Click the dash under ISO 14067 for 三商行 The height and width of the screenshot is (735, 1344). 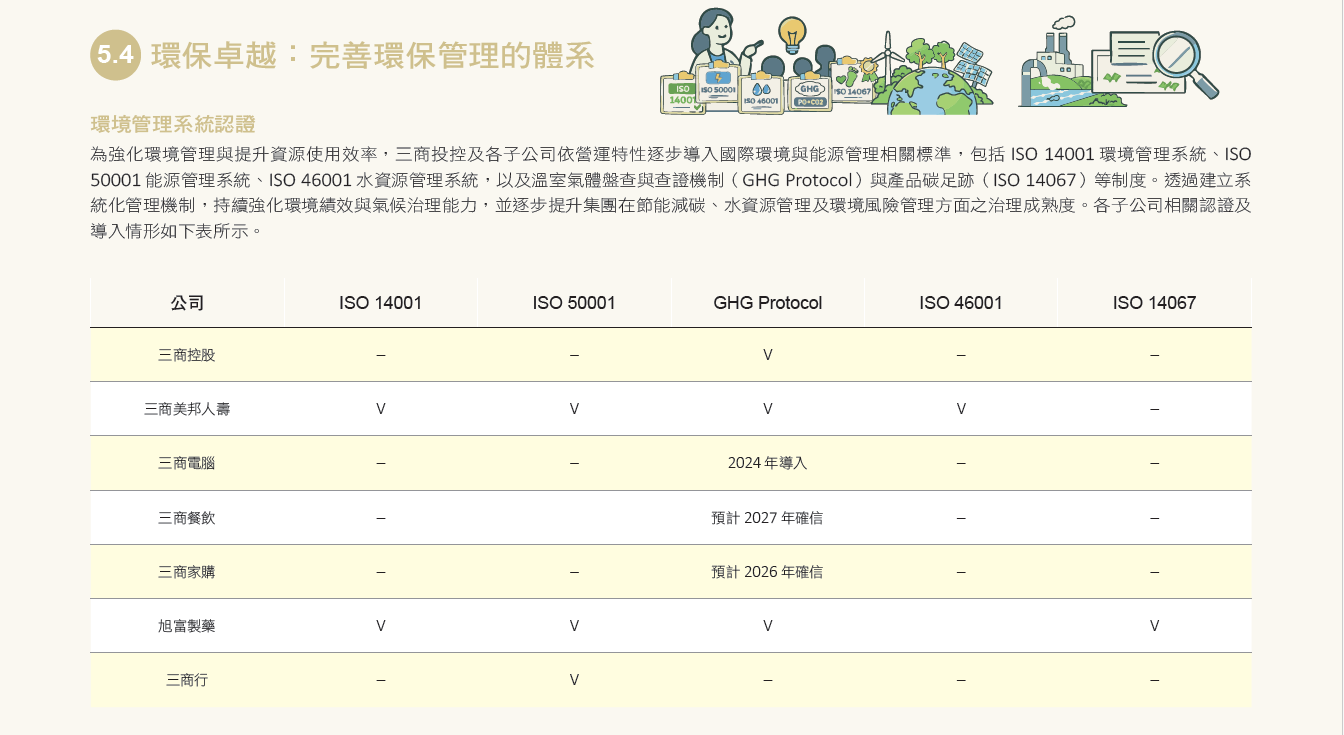click(x=1154, y=680)
